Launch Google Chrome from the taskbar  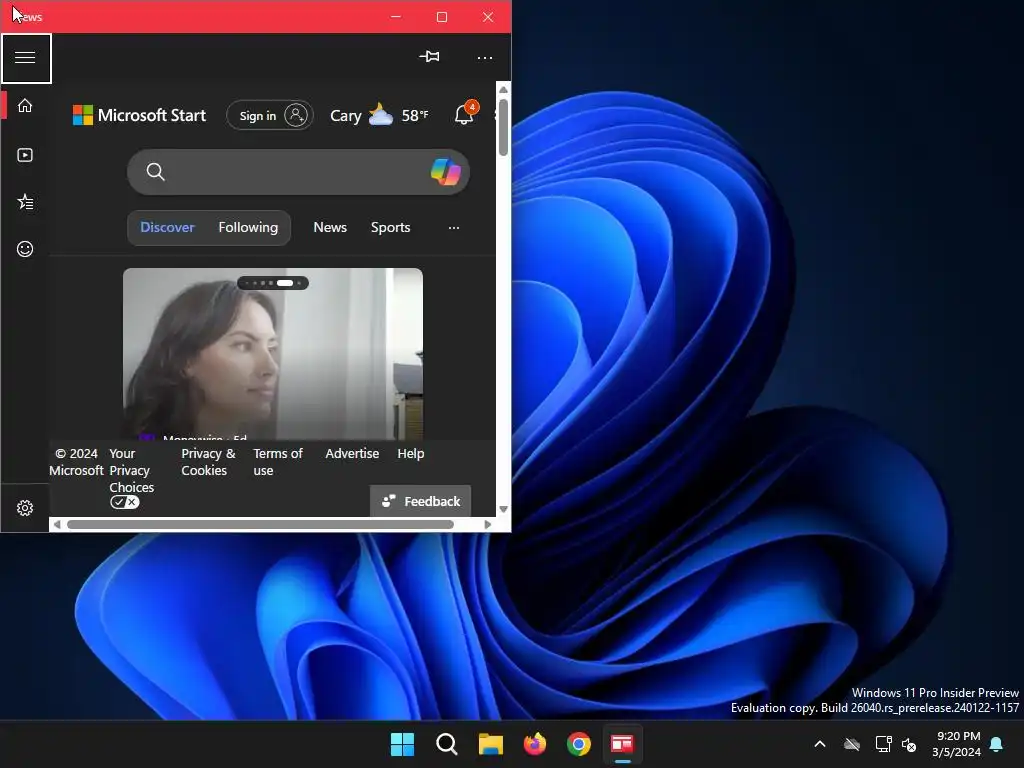[579, 744]
